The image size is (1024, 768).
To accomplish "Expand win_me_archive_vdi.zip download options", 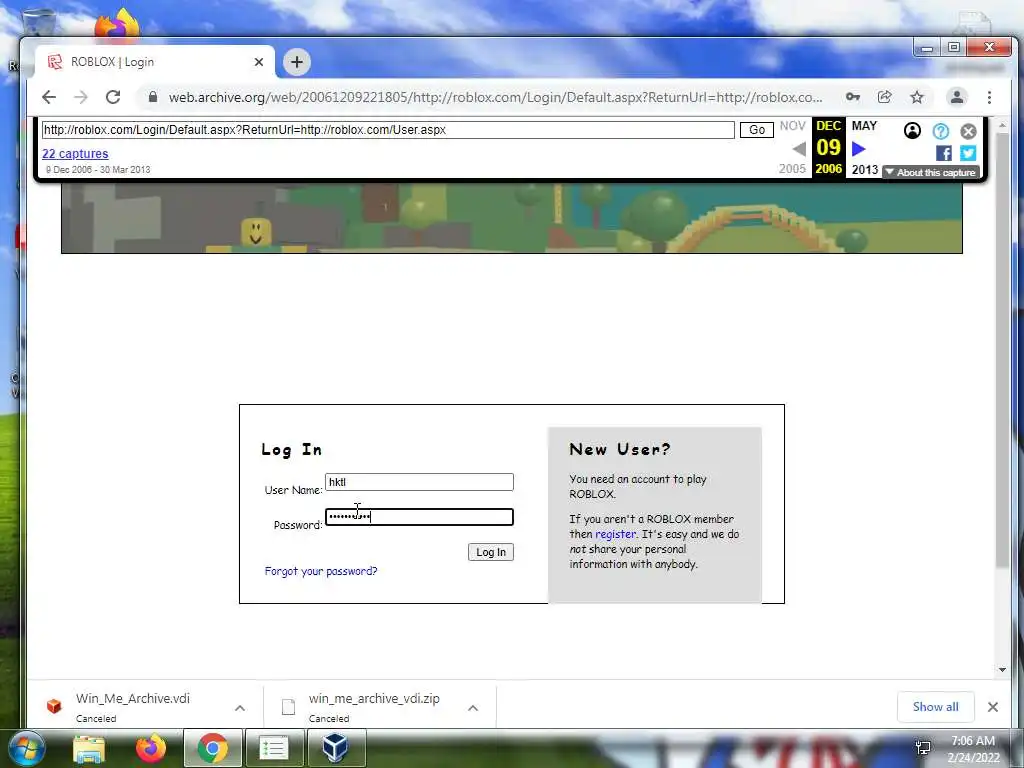I will [473, 708].
